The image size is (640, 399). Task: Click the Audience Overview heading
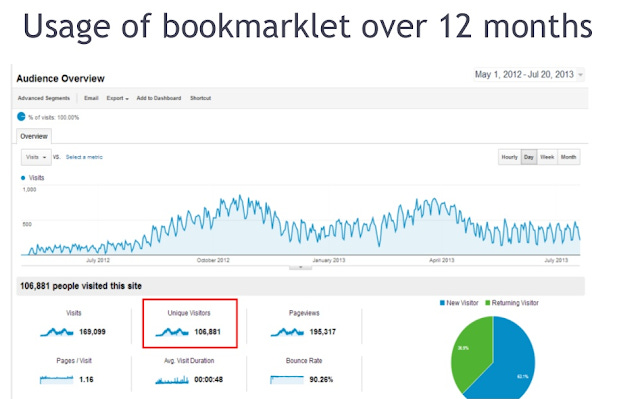[x=60, y=78]
